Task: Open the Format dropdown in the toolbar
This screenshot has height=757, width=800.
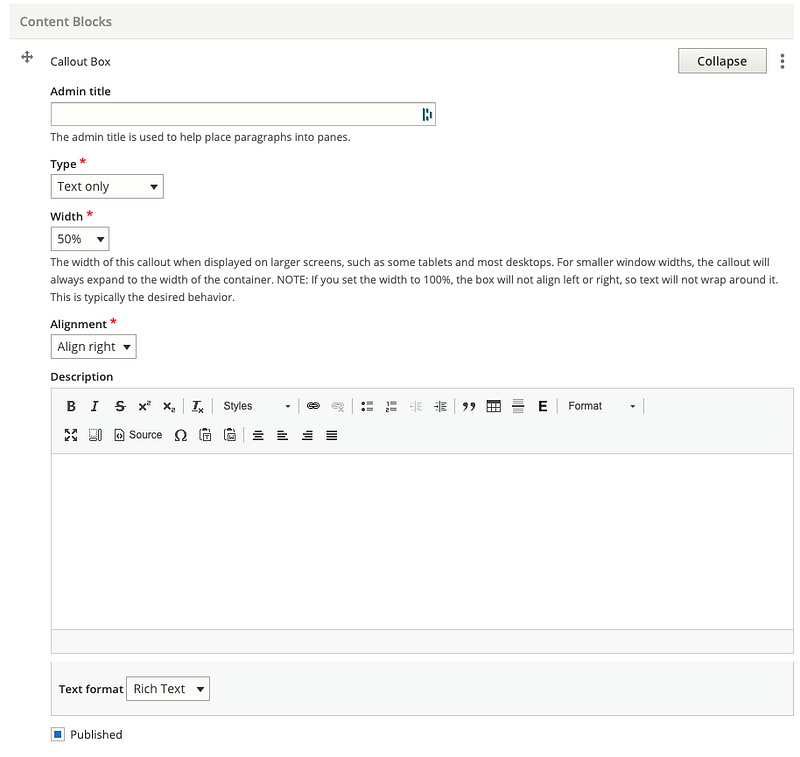Action: (x=602, y=406)
